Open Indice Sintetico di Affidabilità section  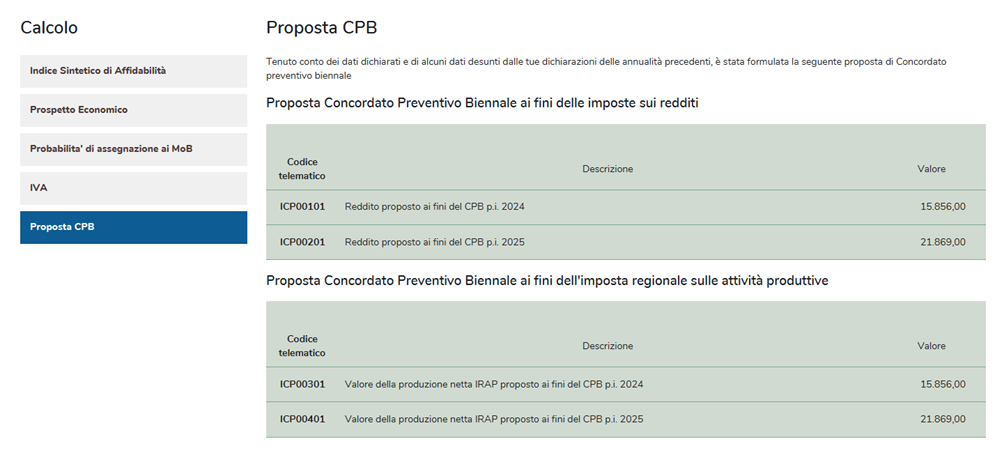click(x=133, y=71)
